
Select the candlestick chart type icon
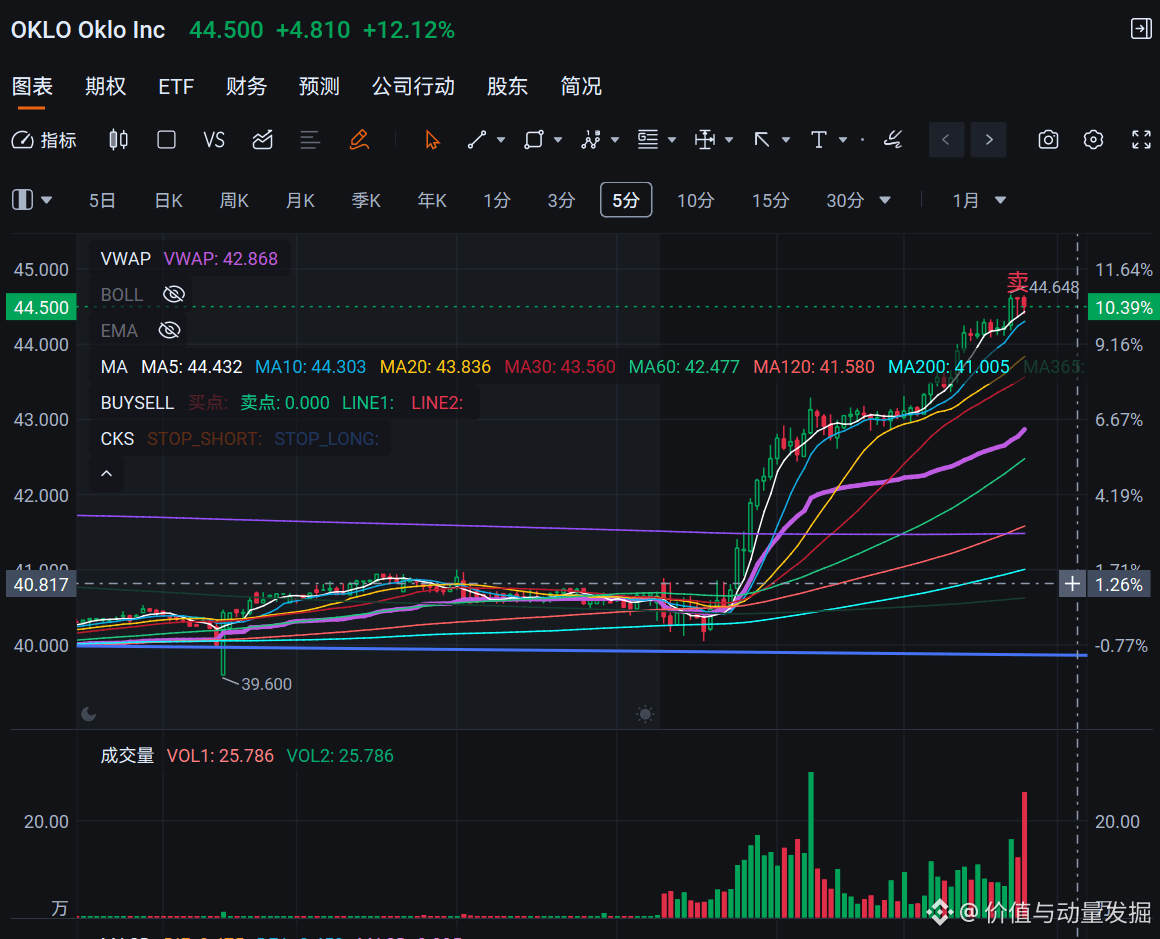coord(118,140)
